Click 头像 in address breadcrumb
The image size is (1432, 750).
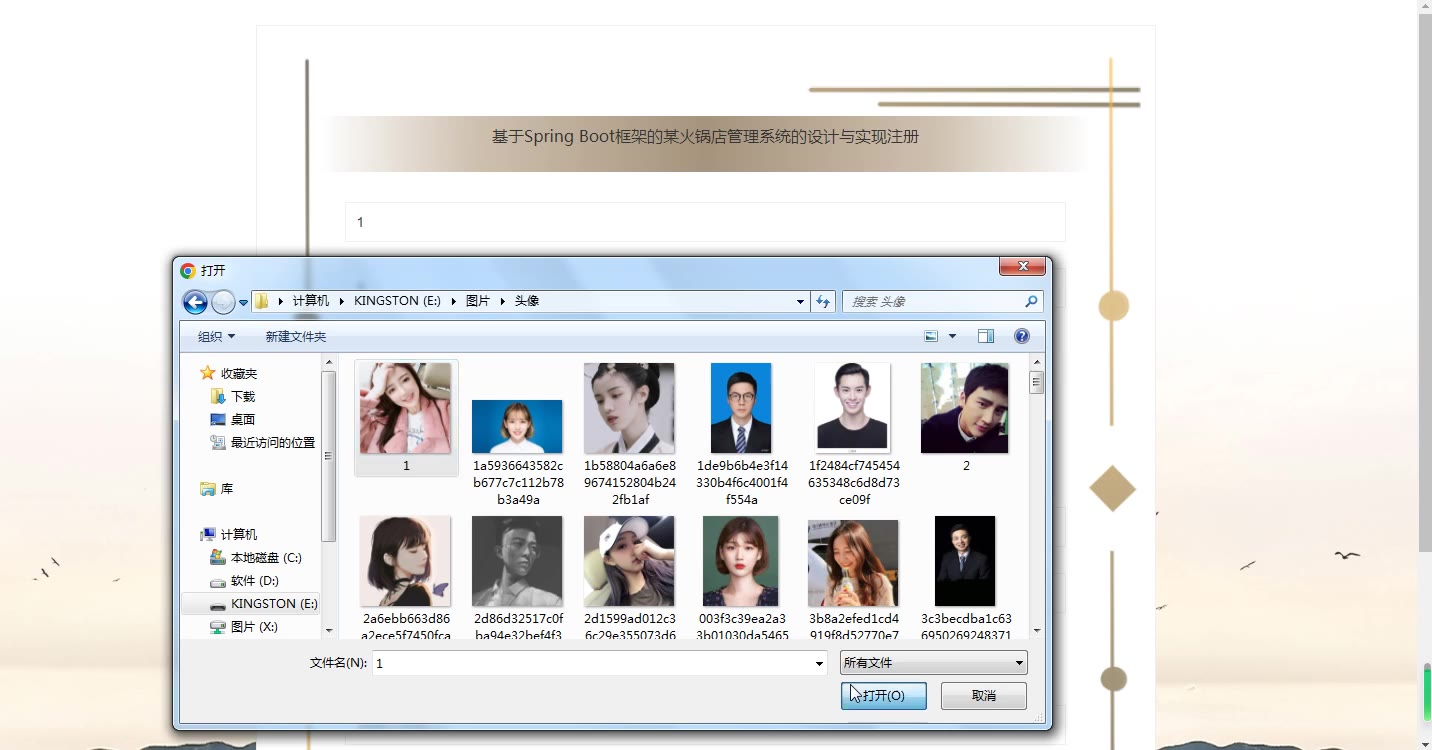pos(527,301)
